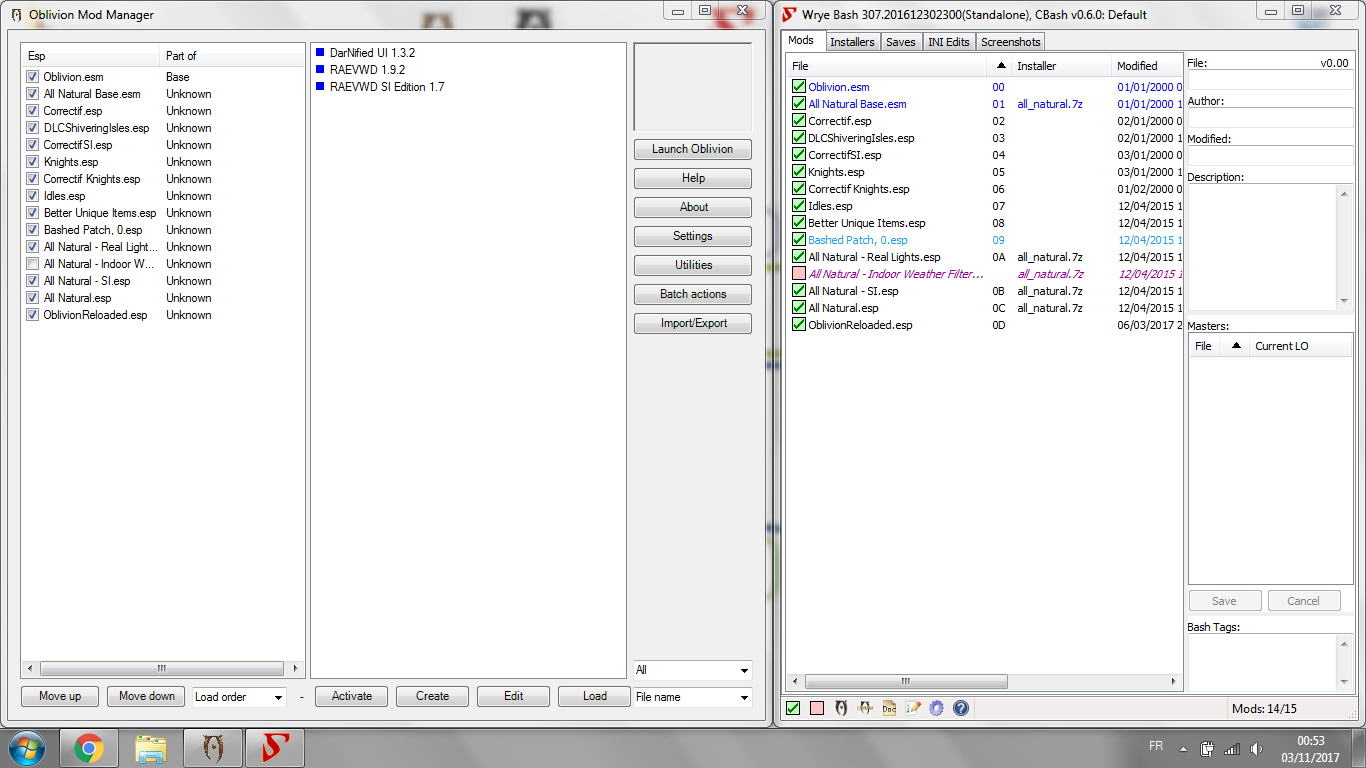The width and height of the screenshot is (1366, 768).
Task: Open the Doc Browser icon in Wrye Bash
Action: [889, 708]
